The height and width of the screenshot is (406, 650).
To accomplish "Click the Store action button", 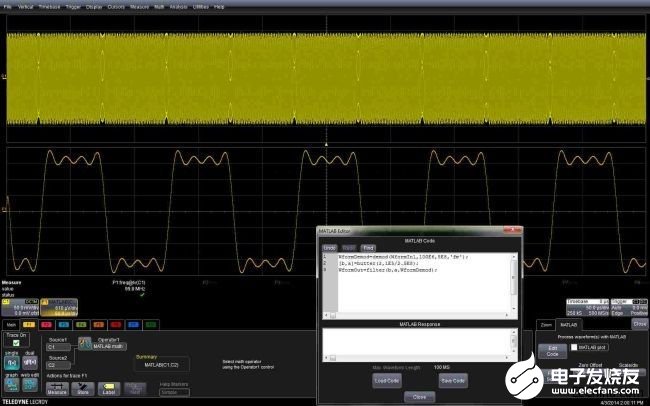I will tap(83, 389).
